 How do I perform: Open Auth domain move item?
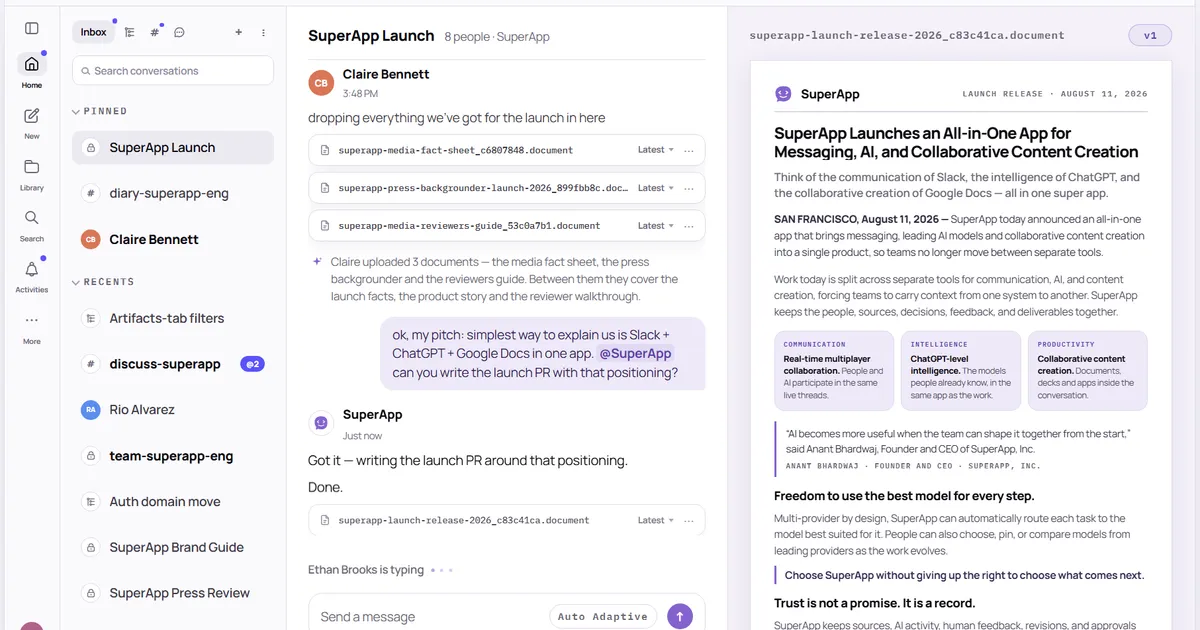[173, 501]
